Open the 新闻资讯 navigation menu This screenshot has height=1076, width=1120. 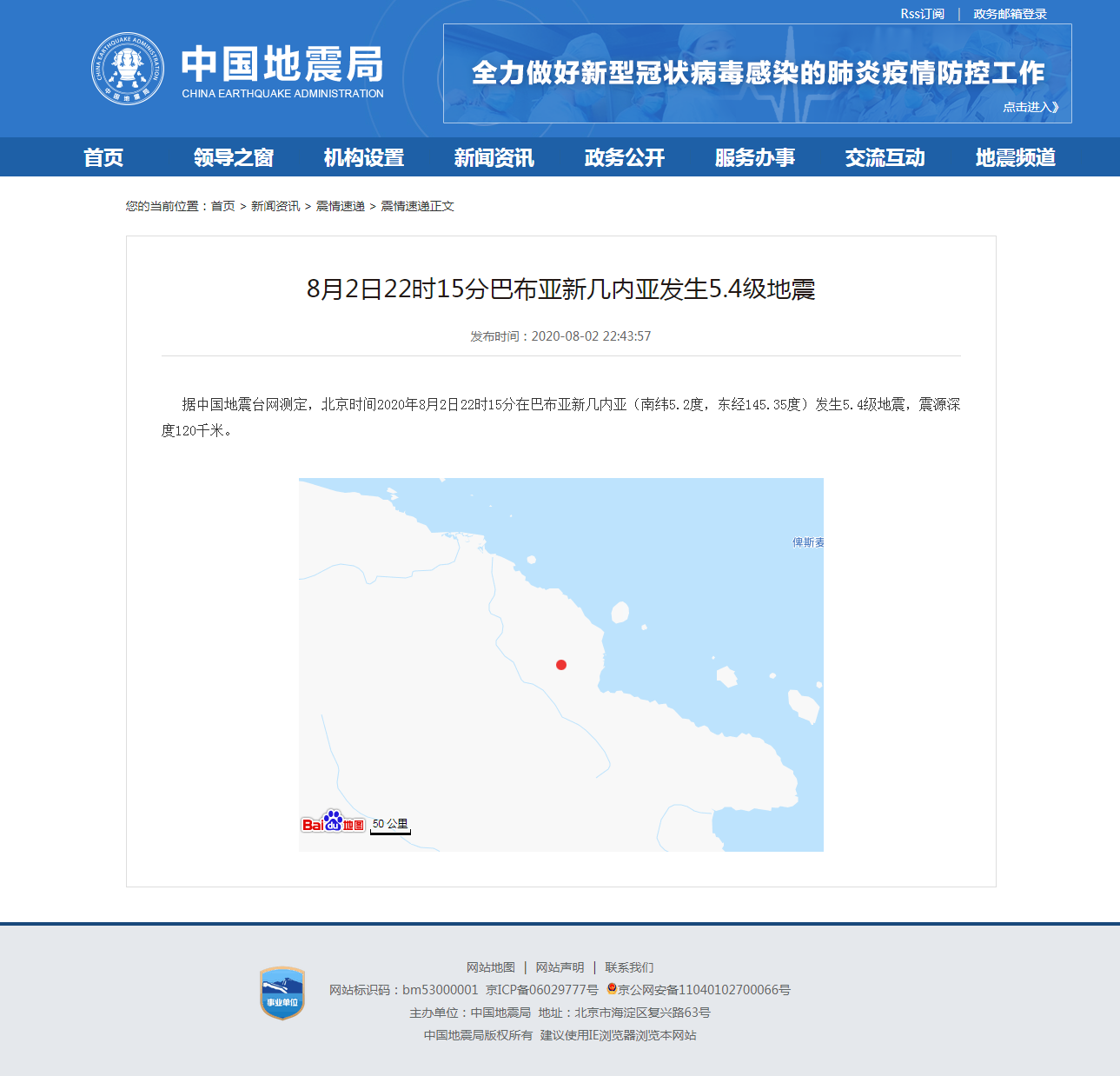[x=493, y=157]
